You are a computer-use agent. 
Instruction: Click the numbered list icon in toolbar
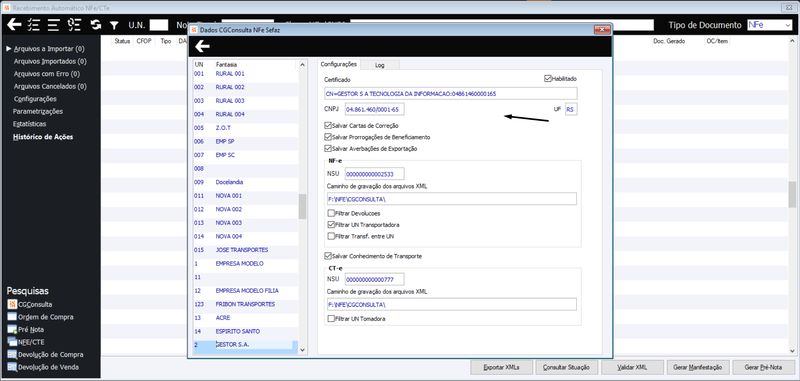click(x=74, y=24)
